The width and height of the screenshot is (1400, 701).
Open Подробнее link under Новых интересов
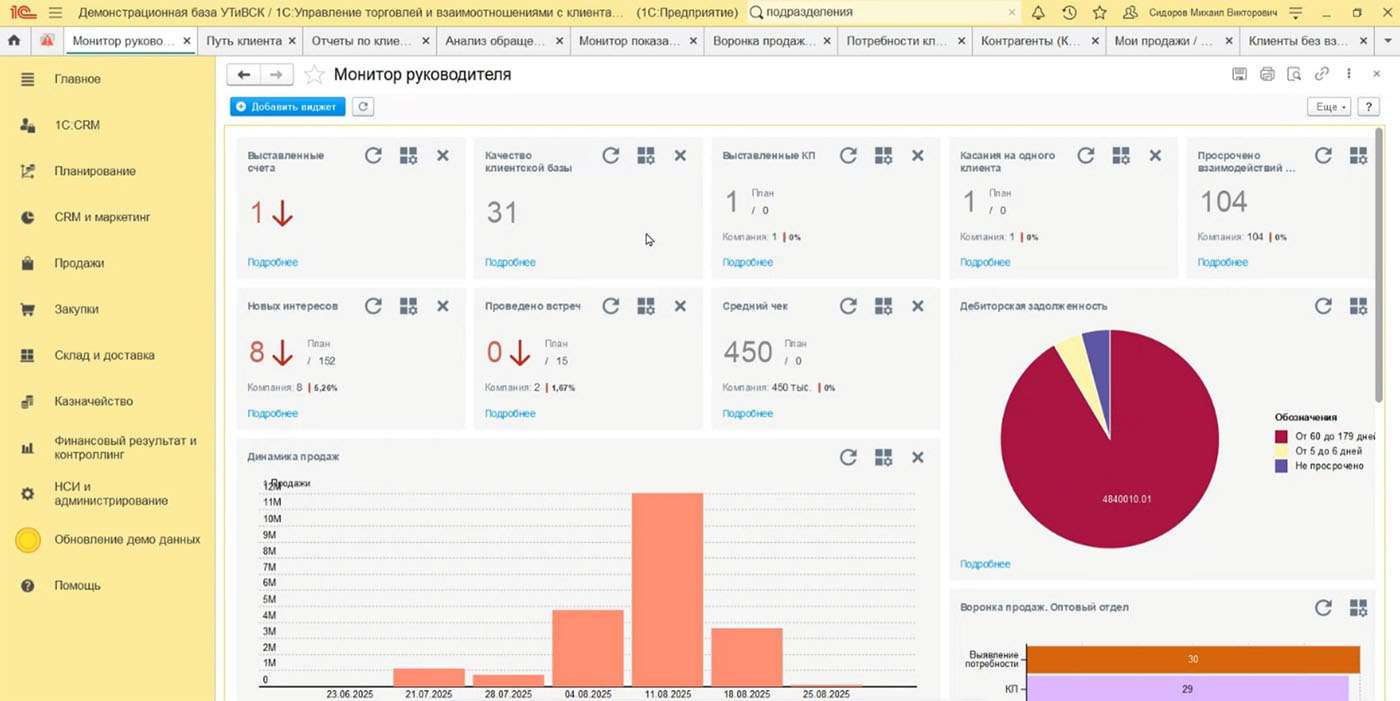click(x=272, y=413)
